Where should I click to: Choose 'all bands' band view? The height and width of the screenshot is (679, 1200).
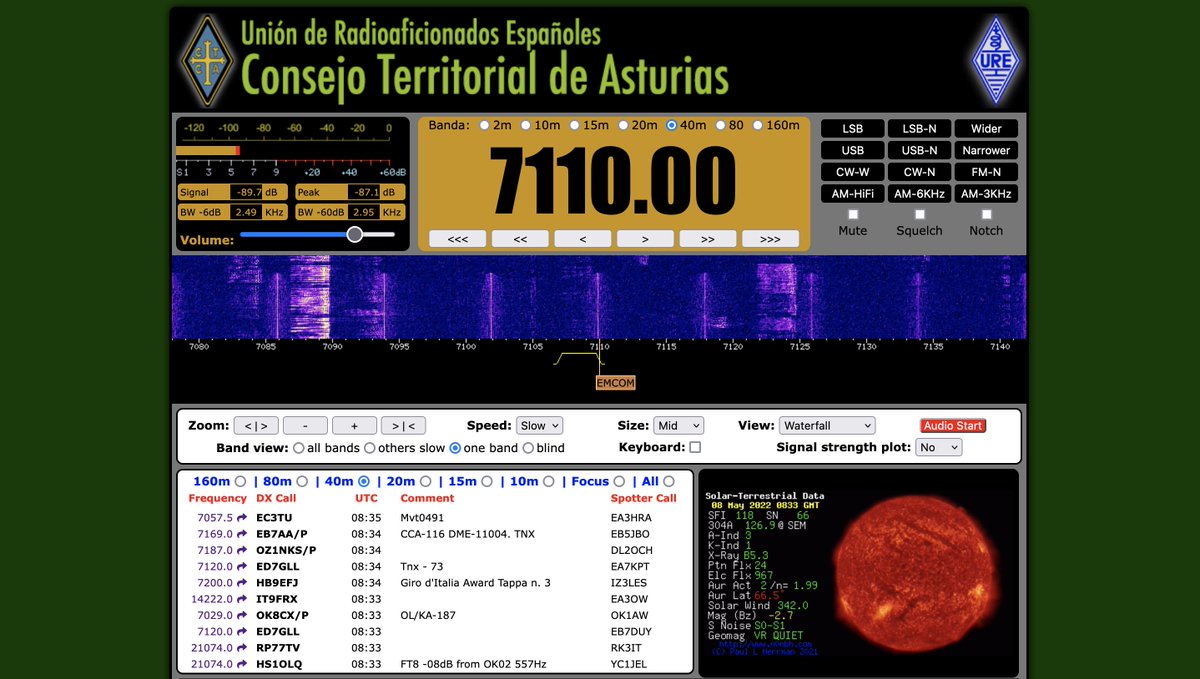click(299, 448)
